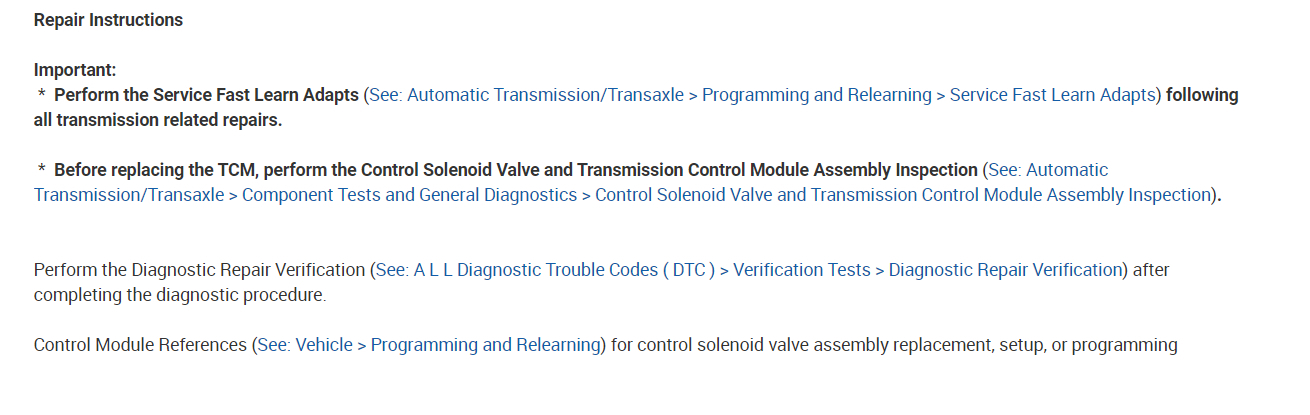Open the Service Fast Learn Adapts link
Screen dimensions: 1310x415
1052,95
